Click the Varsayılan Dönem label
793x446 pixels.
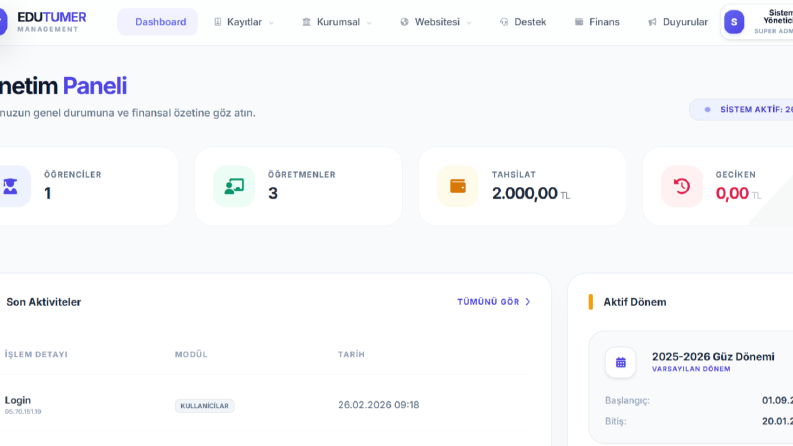coord(691,369)
